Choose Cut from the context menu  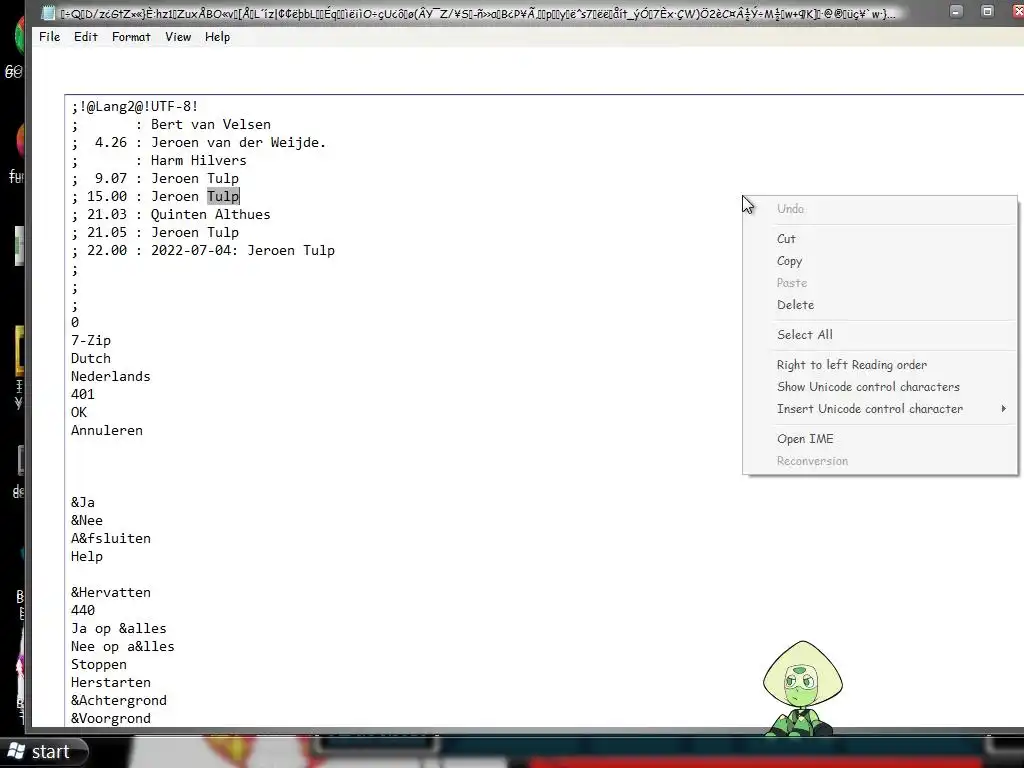point(786,239)
